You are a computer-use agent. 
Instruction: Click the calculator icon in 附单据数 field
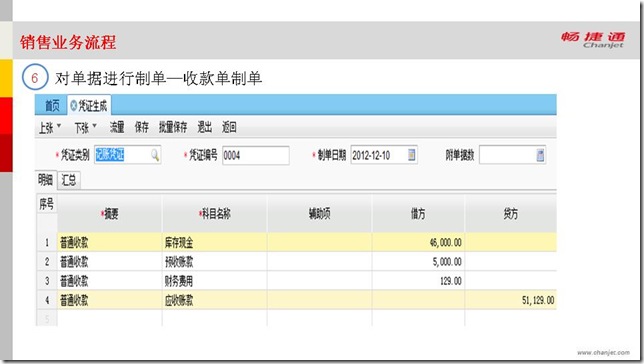click(x=540, y=155)
